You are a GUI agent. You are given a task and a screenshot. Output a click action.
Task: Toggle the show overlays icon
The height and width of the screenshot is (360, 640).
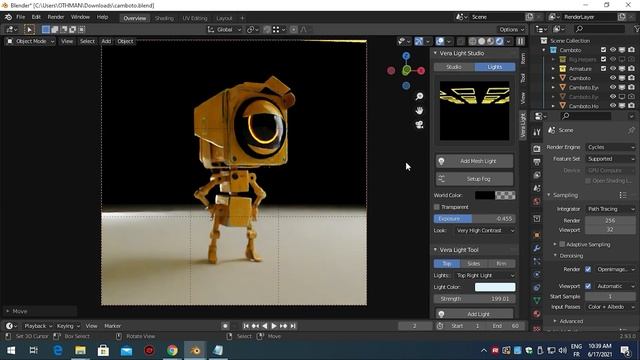[x=440, y=41]
